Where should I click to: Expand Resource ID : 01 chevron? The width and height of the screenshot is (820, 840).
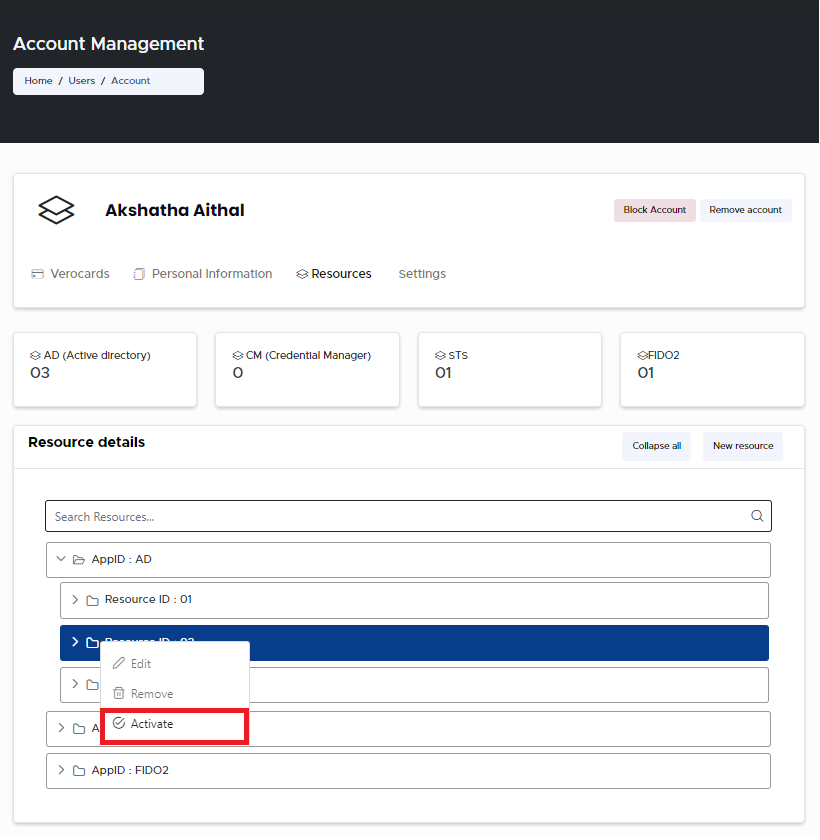pyautogui.click(x=75, y=600)
